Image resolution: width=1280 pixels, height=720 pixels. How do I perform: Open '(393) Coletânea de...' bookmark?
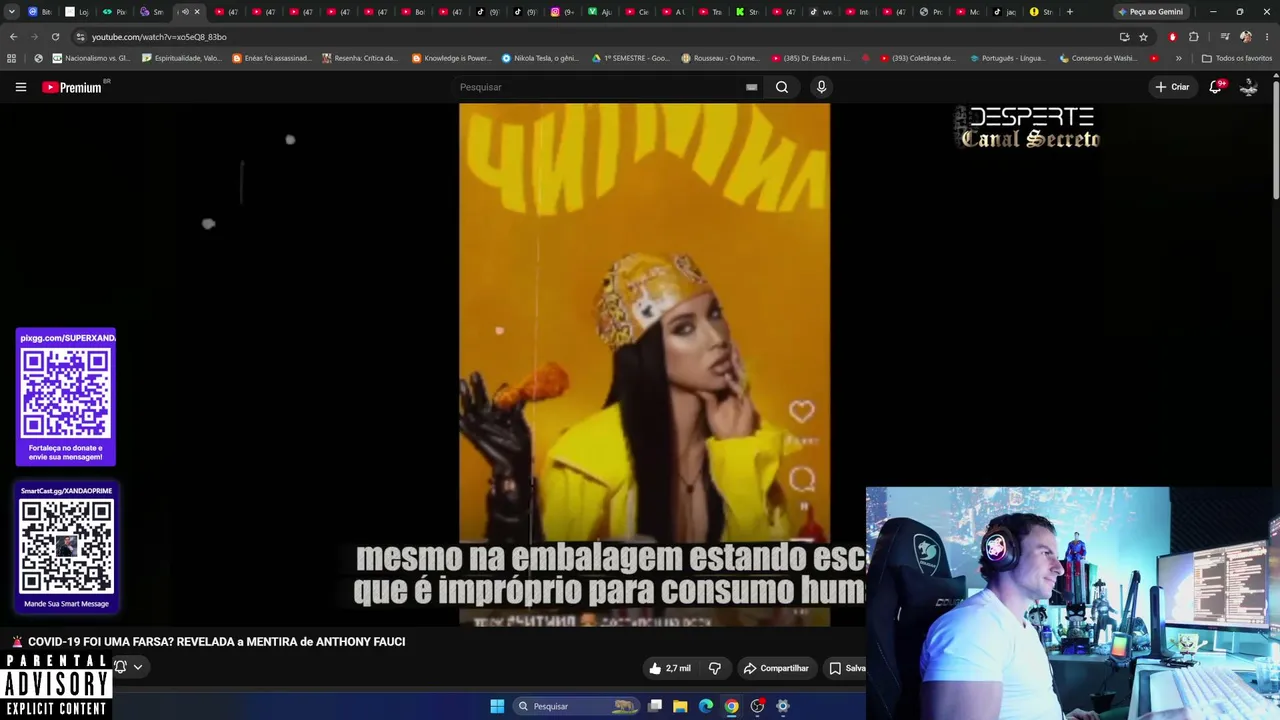click(x=918, y=58)
